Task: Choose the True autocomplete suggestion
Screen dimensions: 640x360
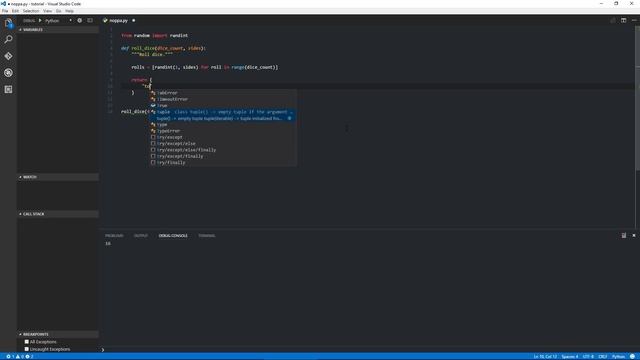Action: [222, 105]
